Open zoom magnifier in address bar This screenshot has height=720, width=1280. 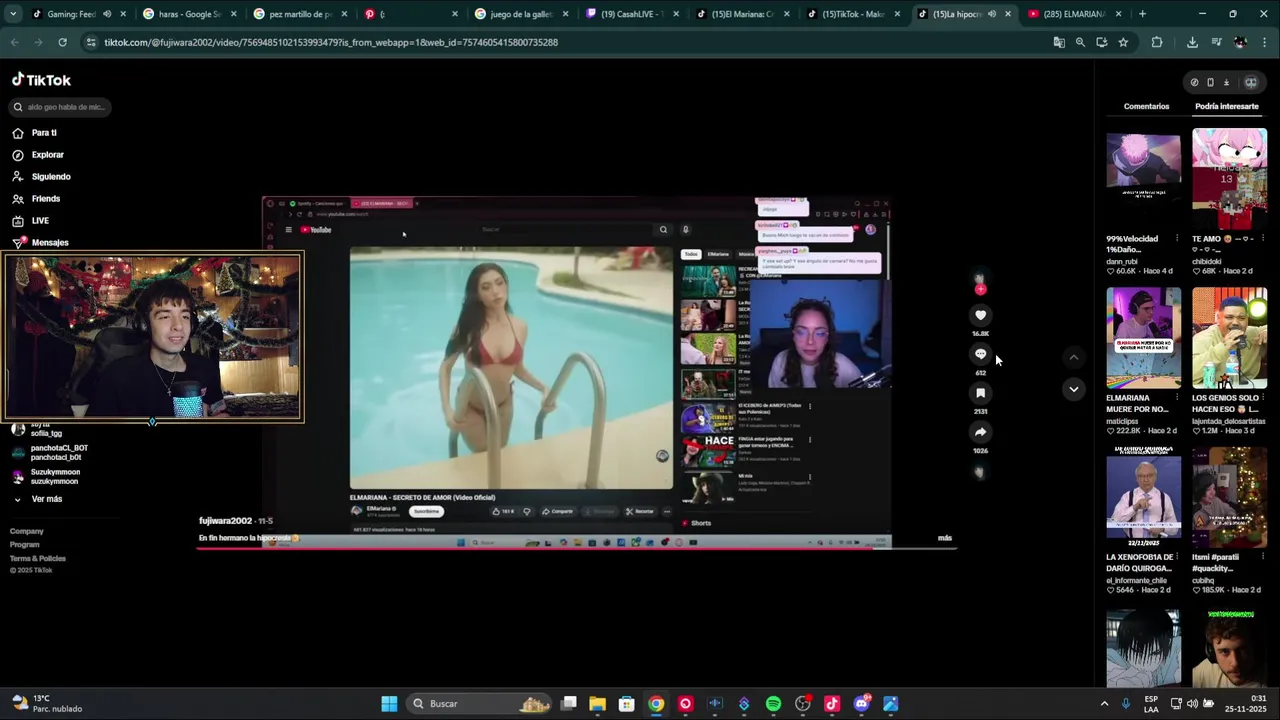tap(1080, 42)
